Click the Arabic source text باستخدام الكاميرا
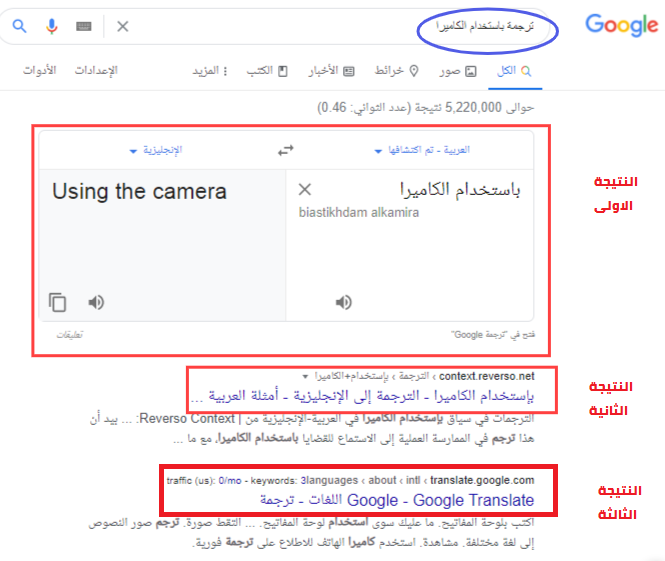This screenshot has width=665, height=561. 460,190
